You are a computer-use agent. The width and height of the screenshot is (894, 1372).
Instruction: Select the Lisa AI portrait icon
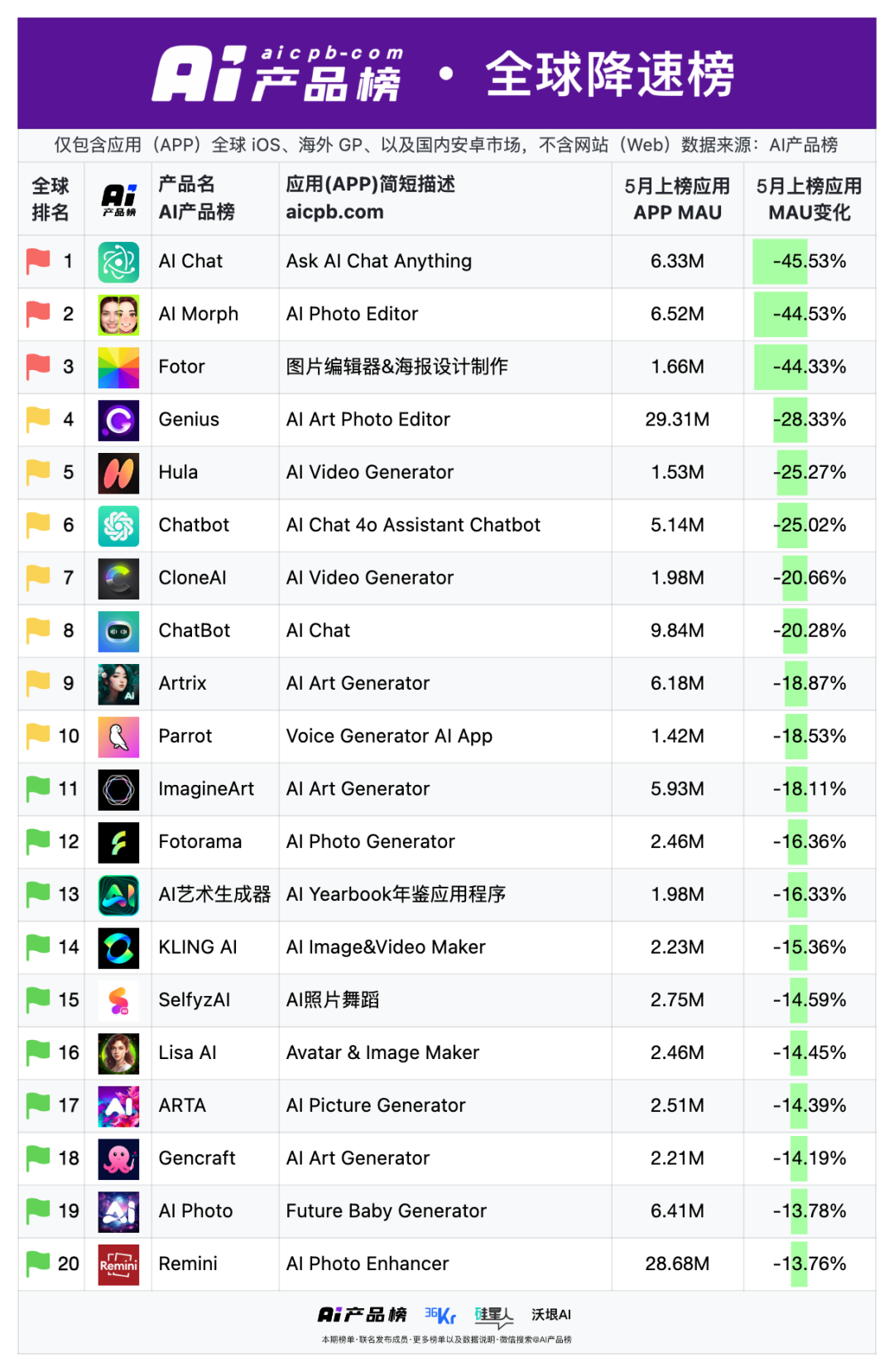pos(118,1053)
